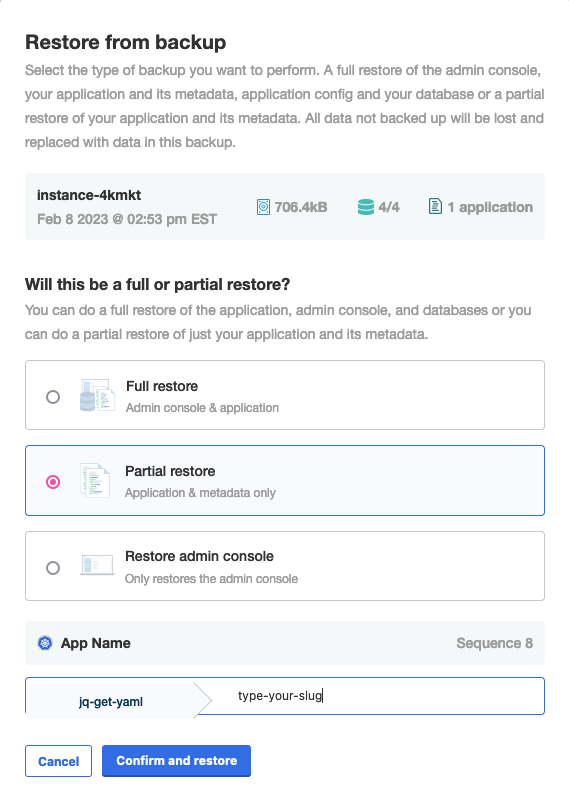Click the instance-4kmkt backup name

point(89,195)
